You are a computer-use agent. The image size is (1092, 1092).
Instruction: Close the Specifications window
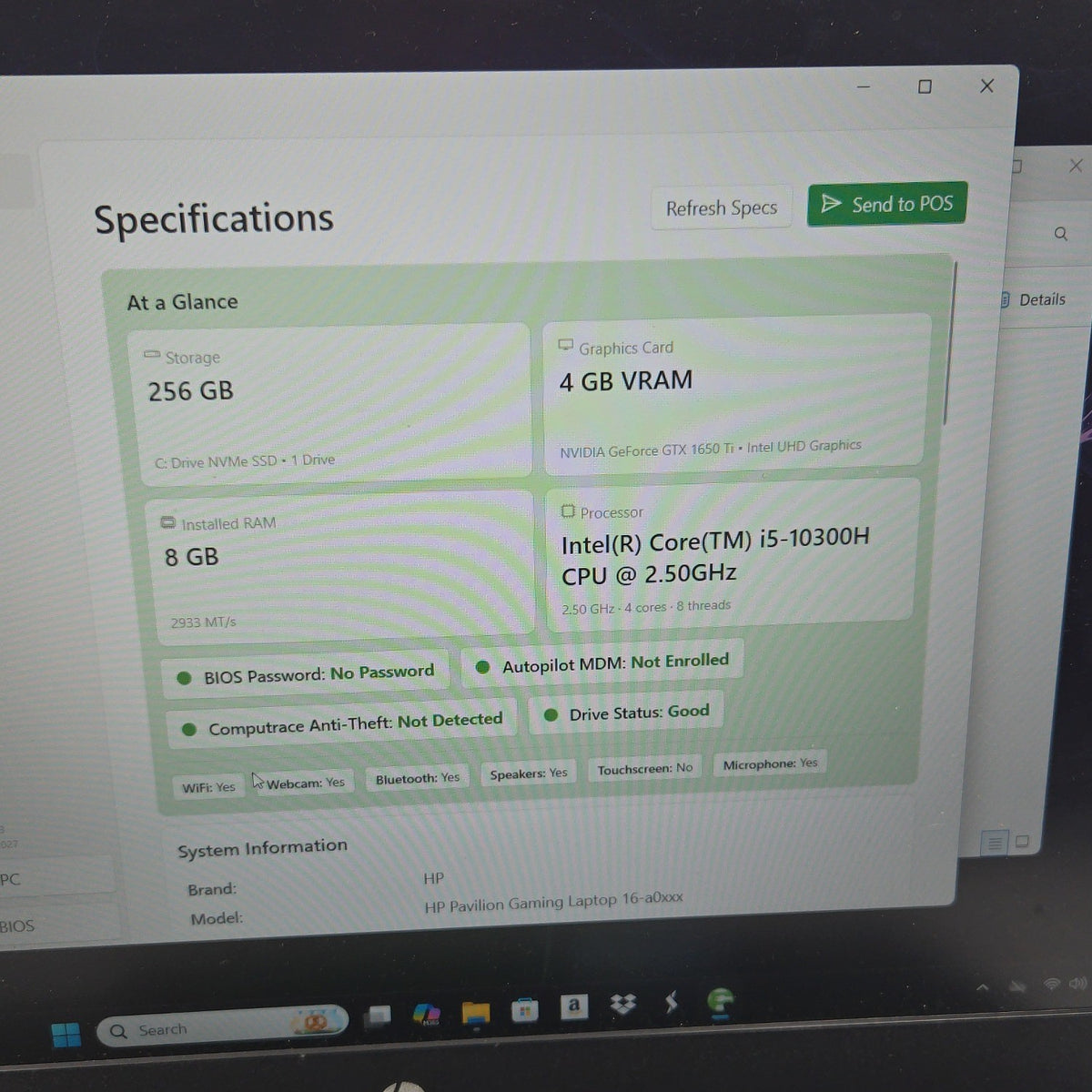(x=986, y=86)
